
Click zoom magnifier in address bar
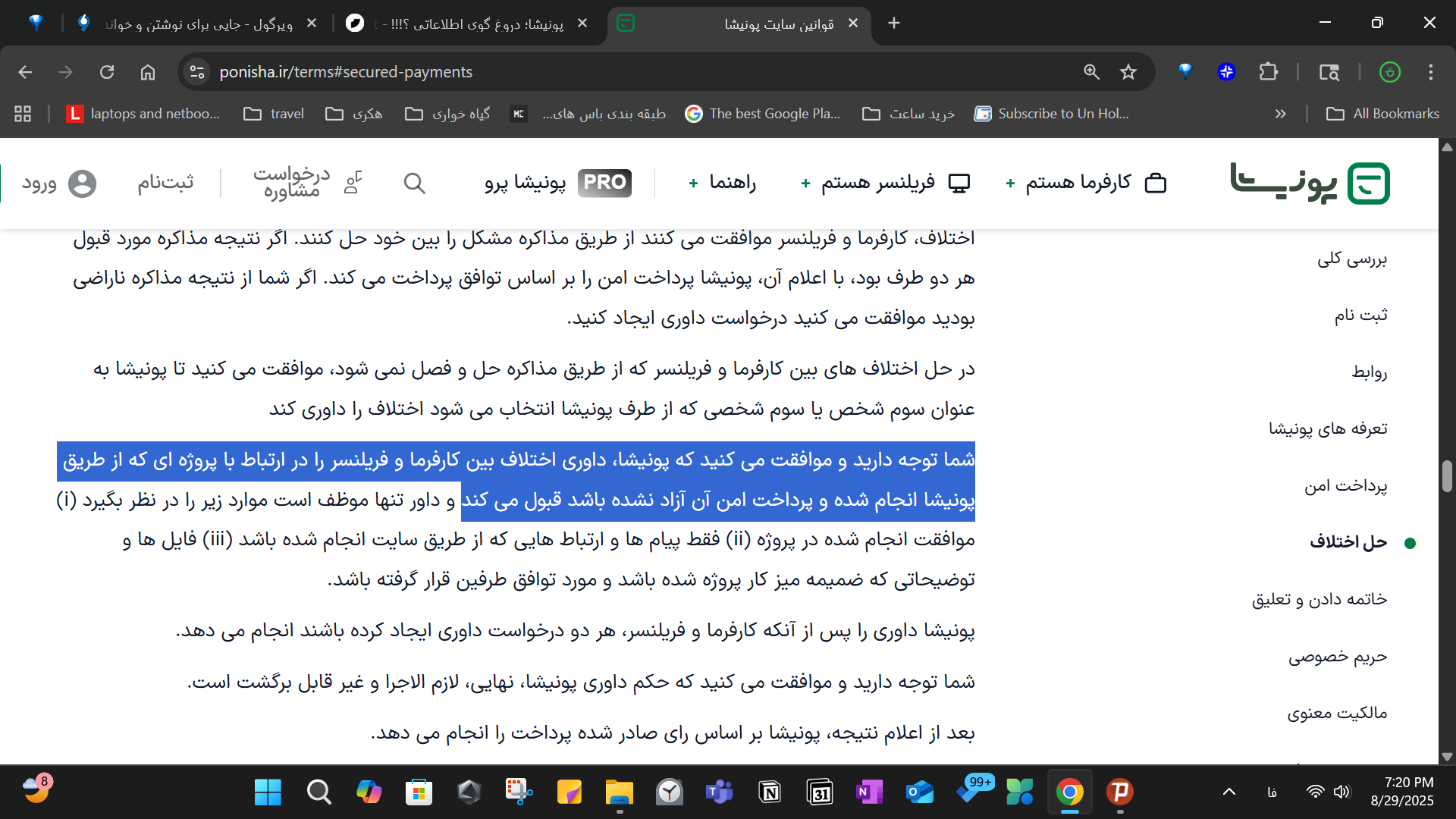click(x=1091, y=72)
